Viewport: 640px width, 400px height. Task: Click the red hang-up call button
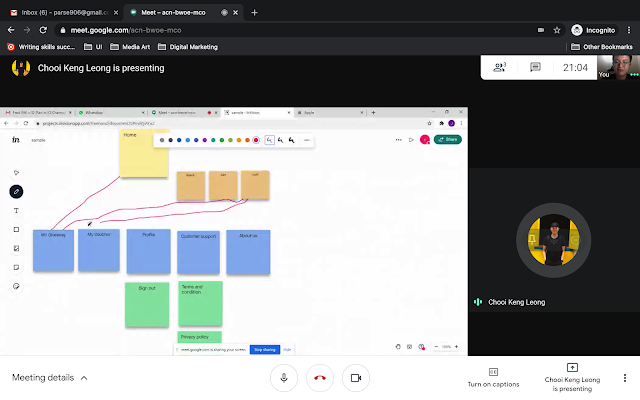click(320, 378)
